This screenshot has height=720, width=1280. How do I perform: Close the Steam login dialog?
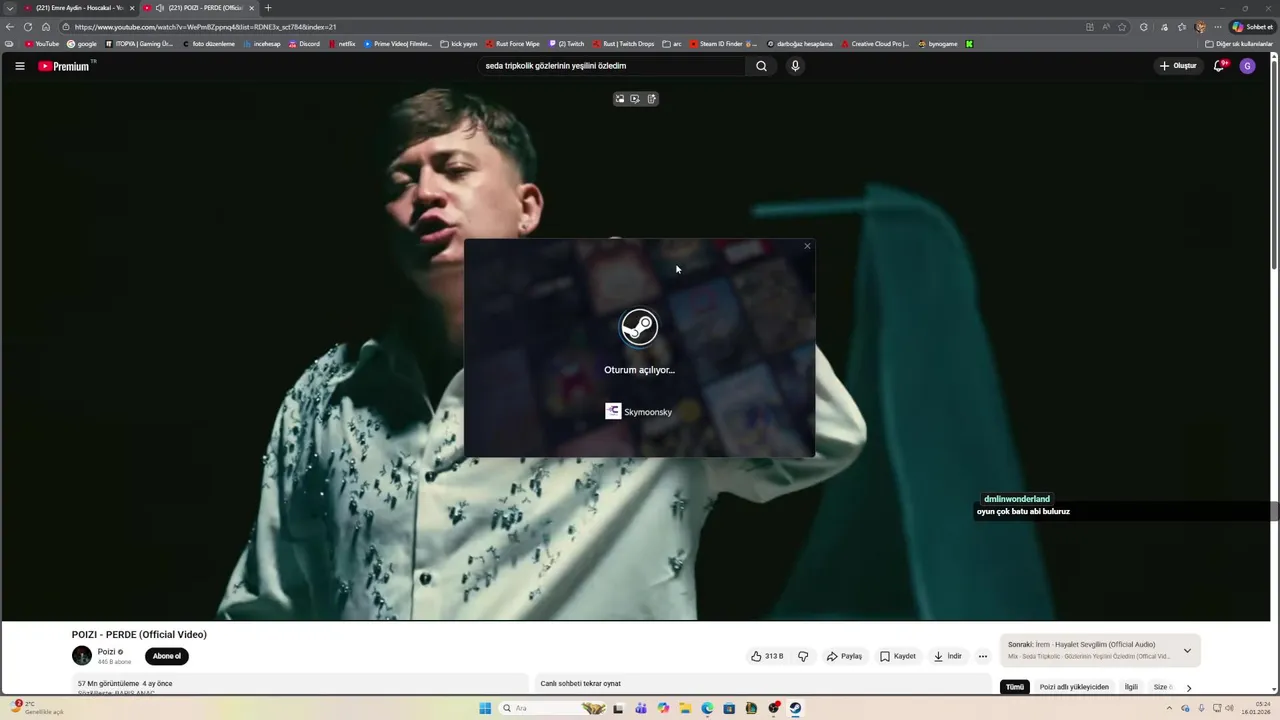(x=807, y=246)
